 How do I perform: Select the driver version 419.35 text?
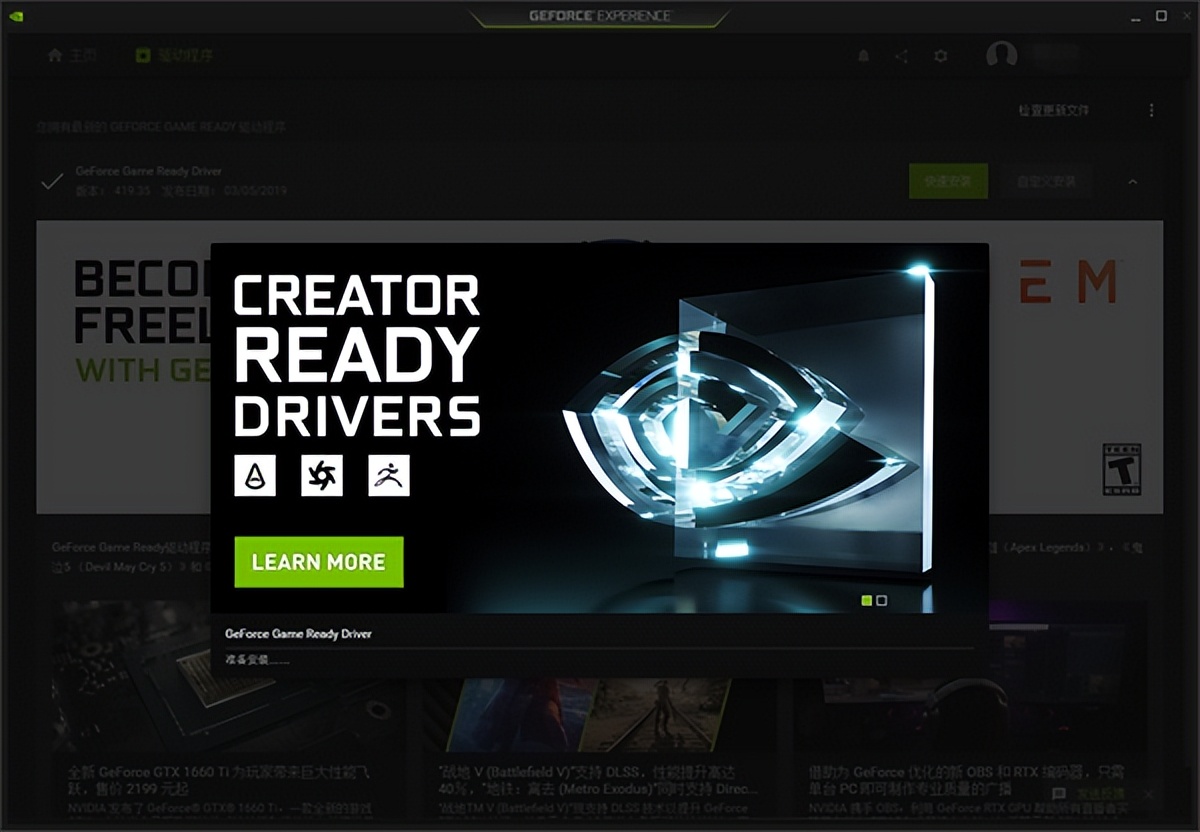[x=113, y=190]
